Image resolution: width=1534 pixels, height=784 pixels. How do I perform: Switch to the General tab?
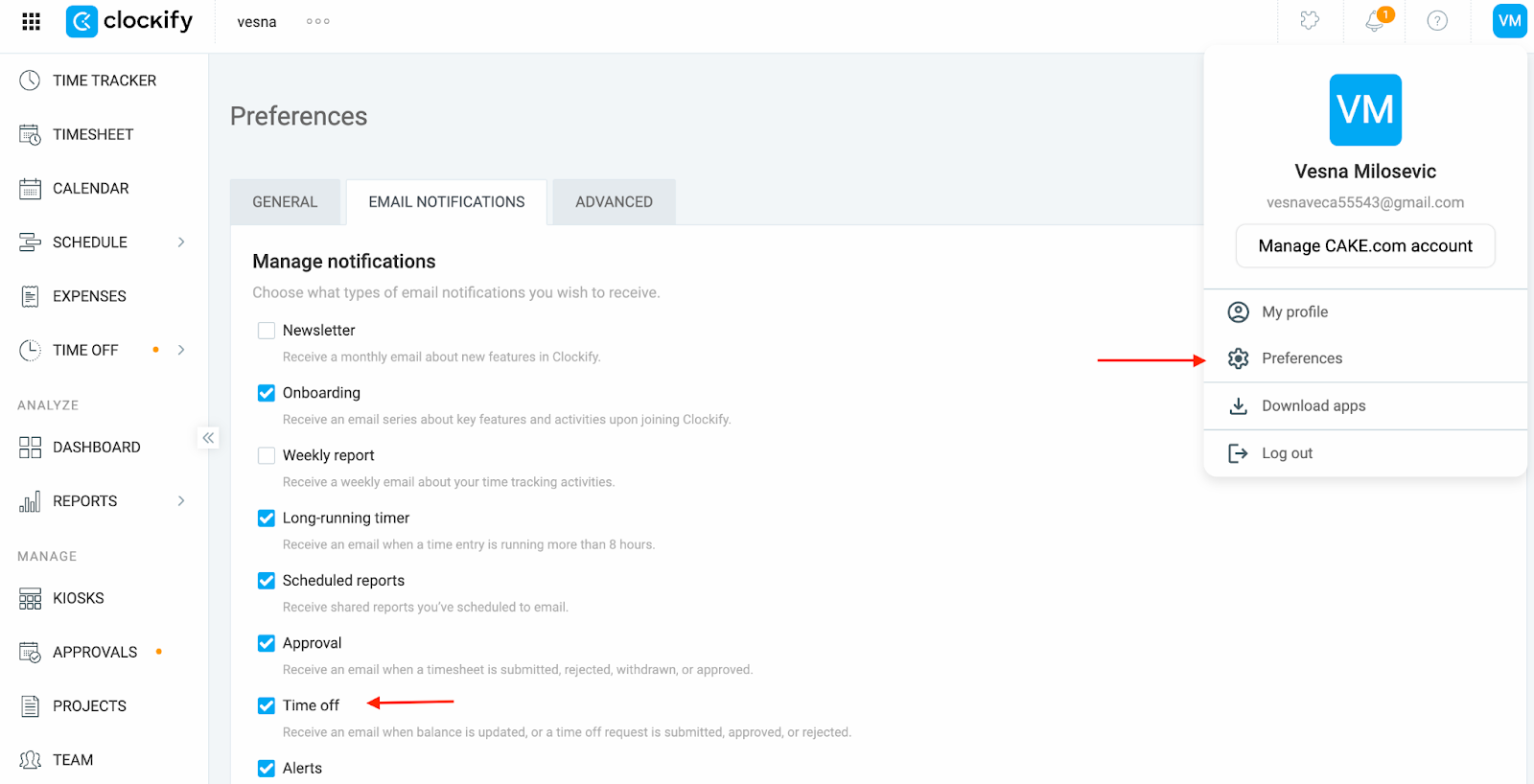pos(285,202)
